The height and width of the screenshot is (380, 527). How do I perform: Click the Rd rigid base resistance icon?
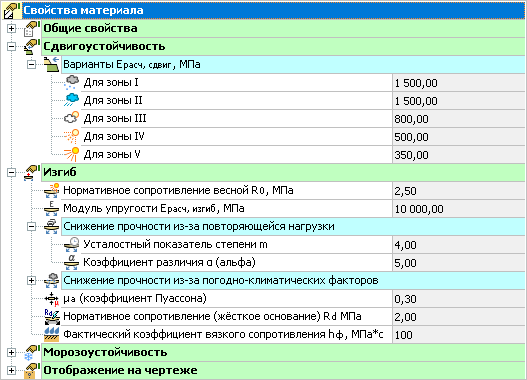point(52,316)
